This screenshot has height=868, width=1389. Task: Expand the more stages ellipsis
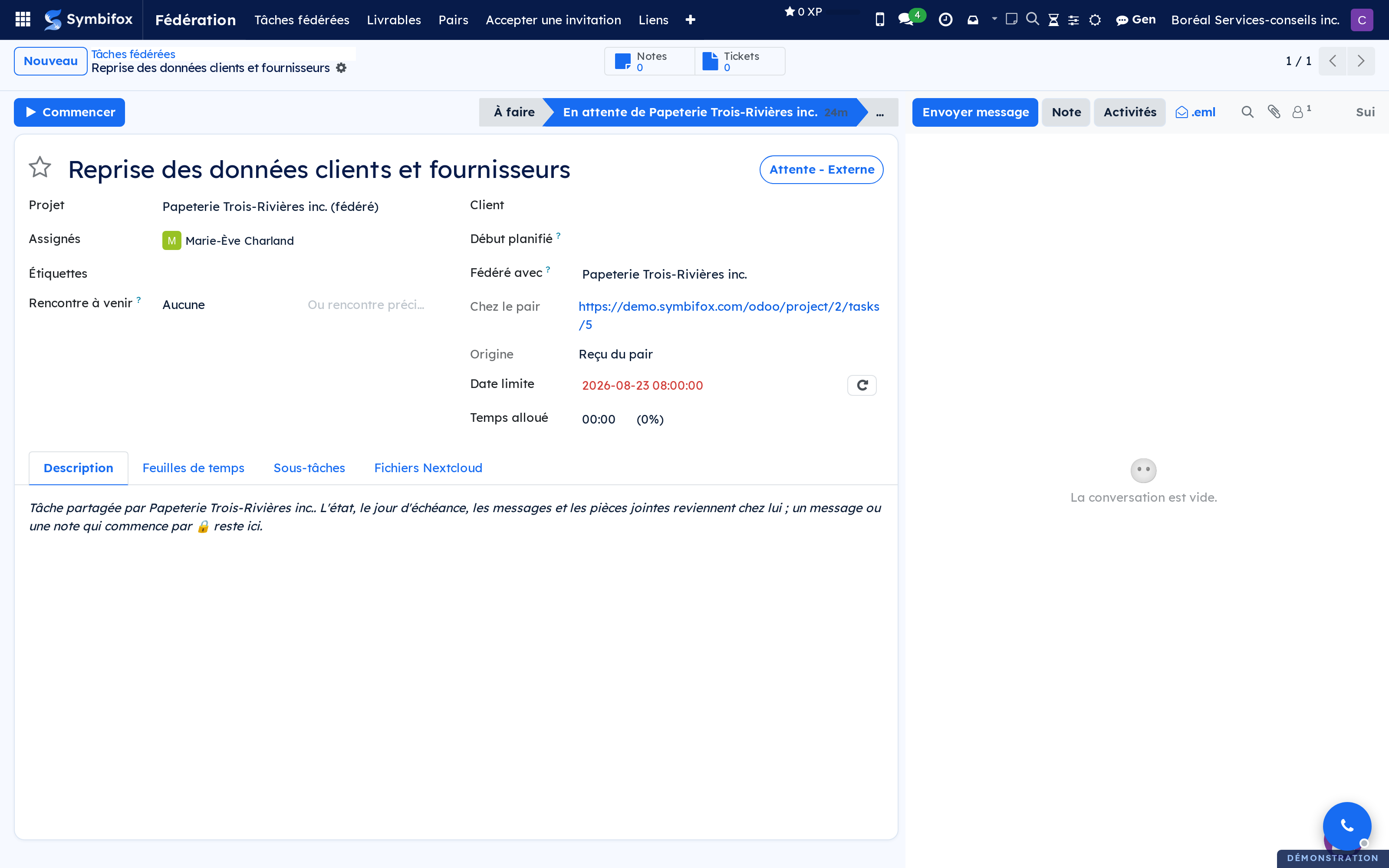pyautogui.click(x=880, y=112)
